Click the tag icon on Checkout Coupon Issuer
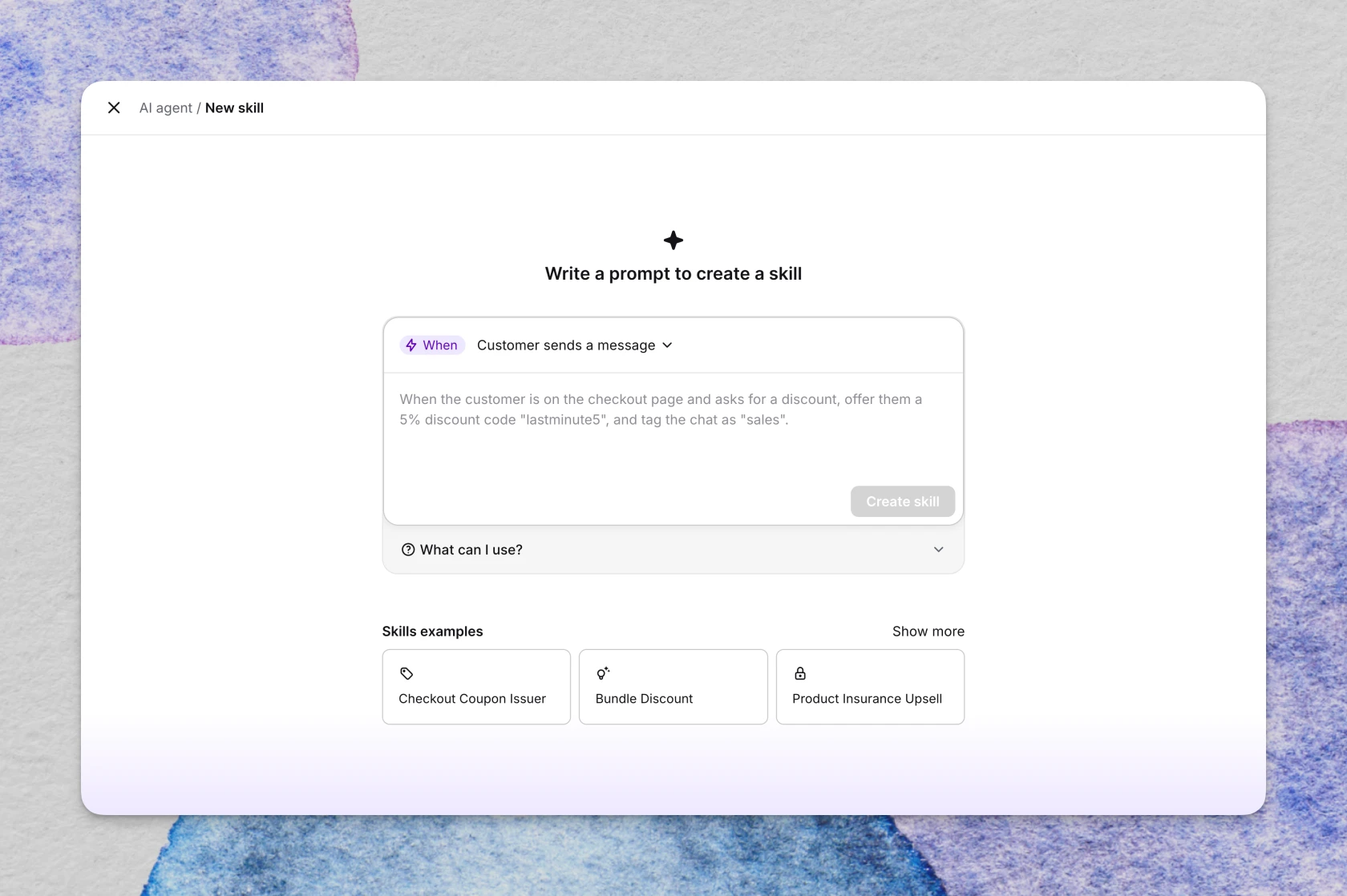1347x896 pixels. (407, 673)
